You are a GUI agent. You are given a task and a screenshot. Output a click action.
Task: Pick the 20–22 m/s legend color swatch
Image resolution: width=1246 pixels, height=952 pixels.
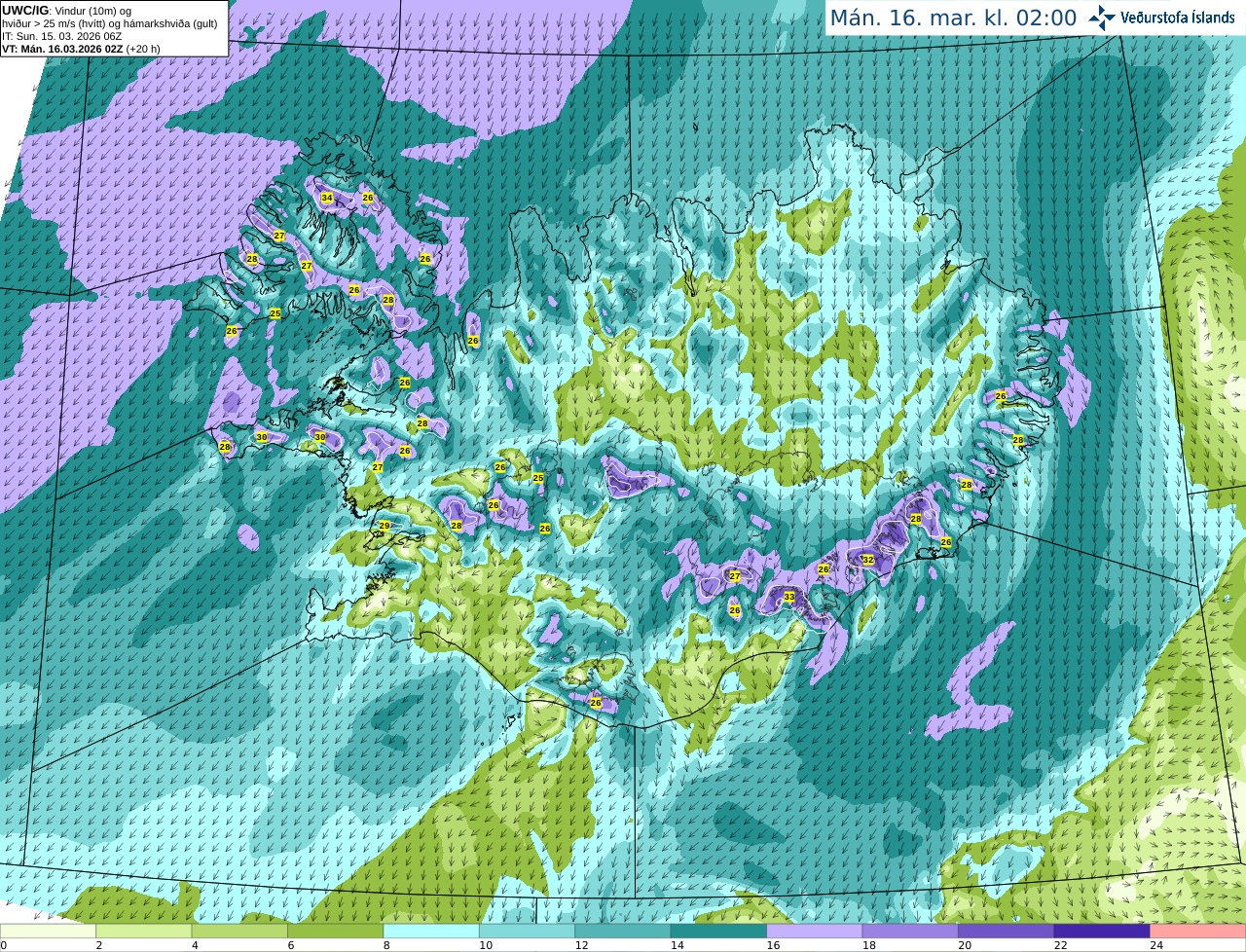pos(1007,932)
